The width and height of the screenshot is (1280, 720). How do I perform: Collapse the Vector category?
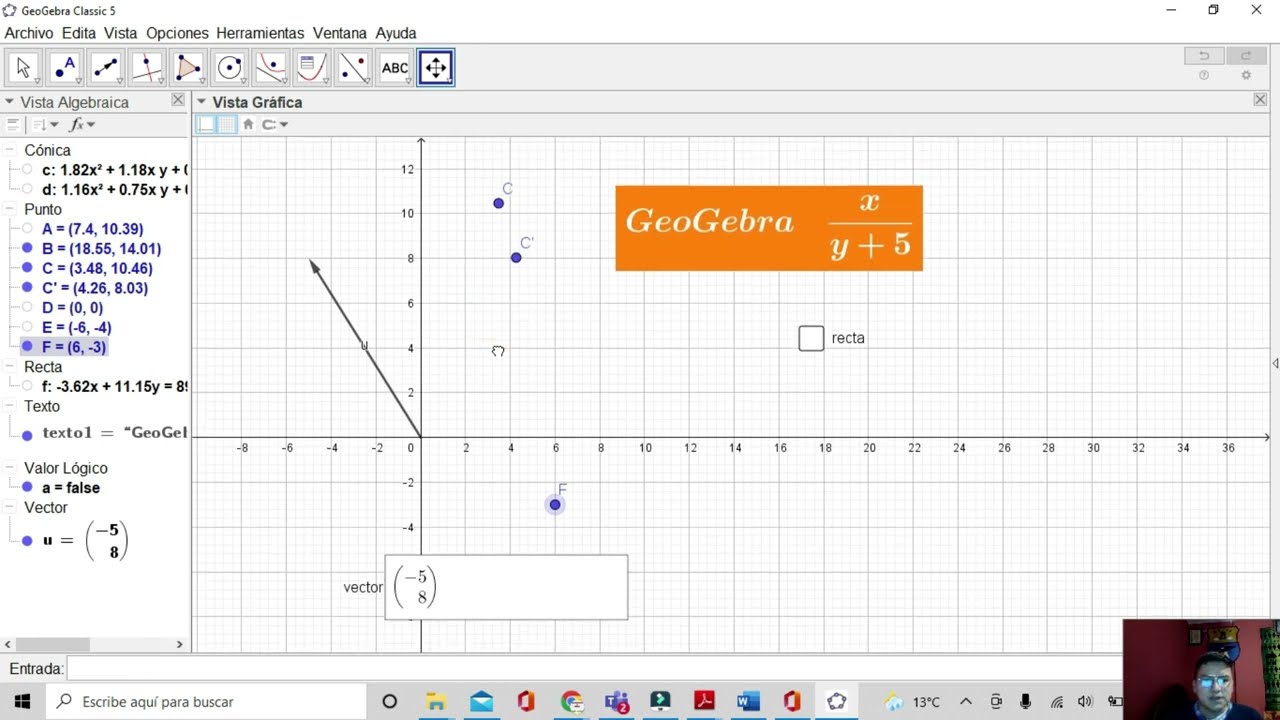click(10, 507)
